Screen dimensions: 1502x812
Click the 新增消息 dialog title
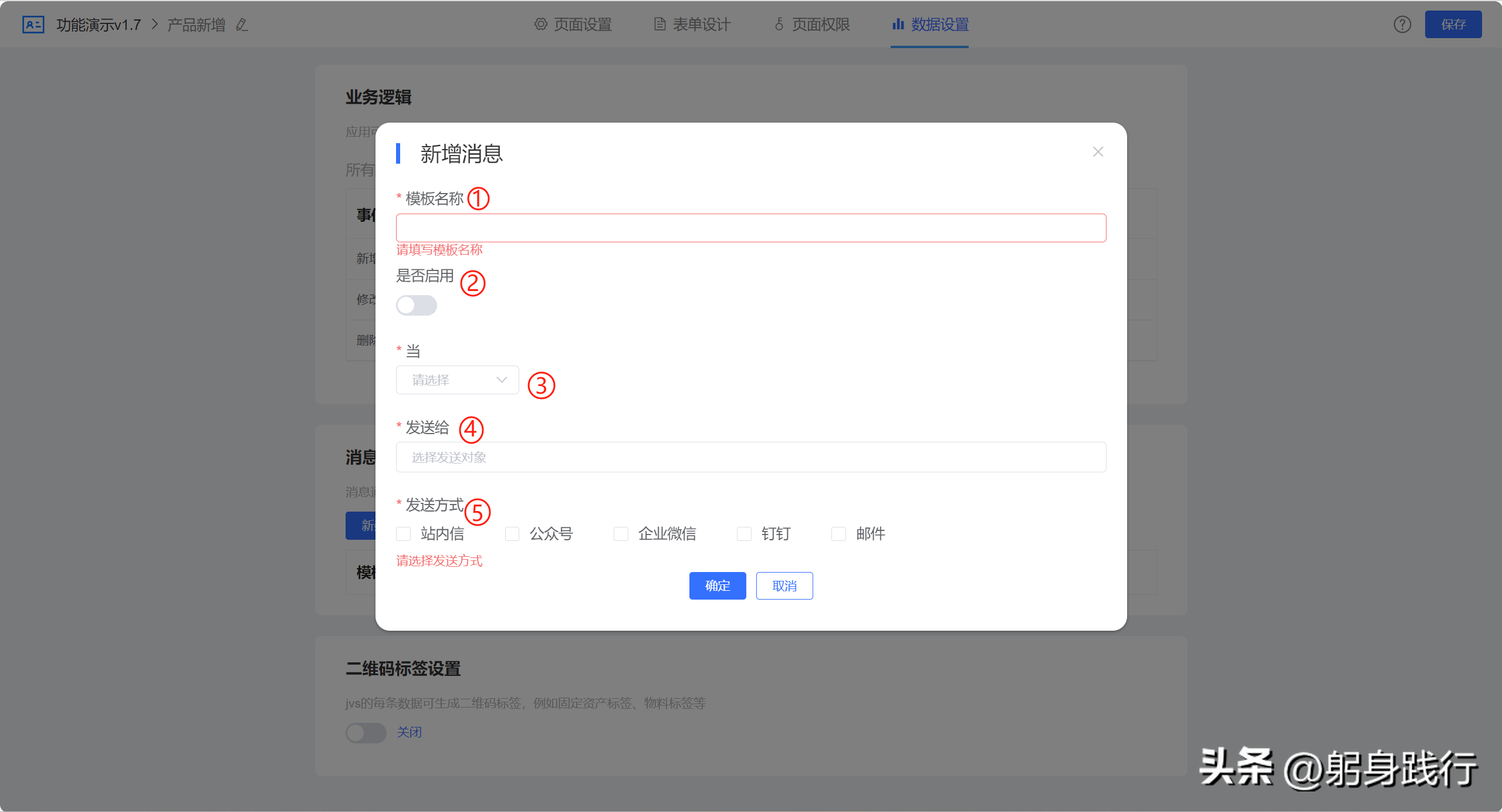[x=462, y=154]
